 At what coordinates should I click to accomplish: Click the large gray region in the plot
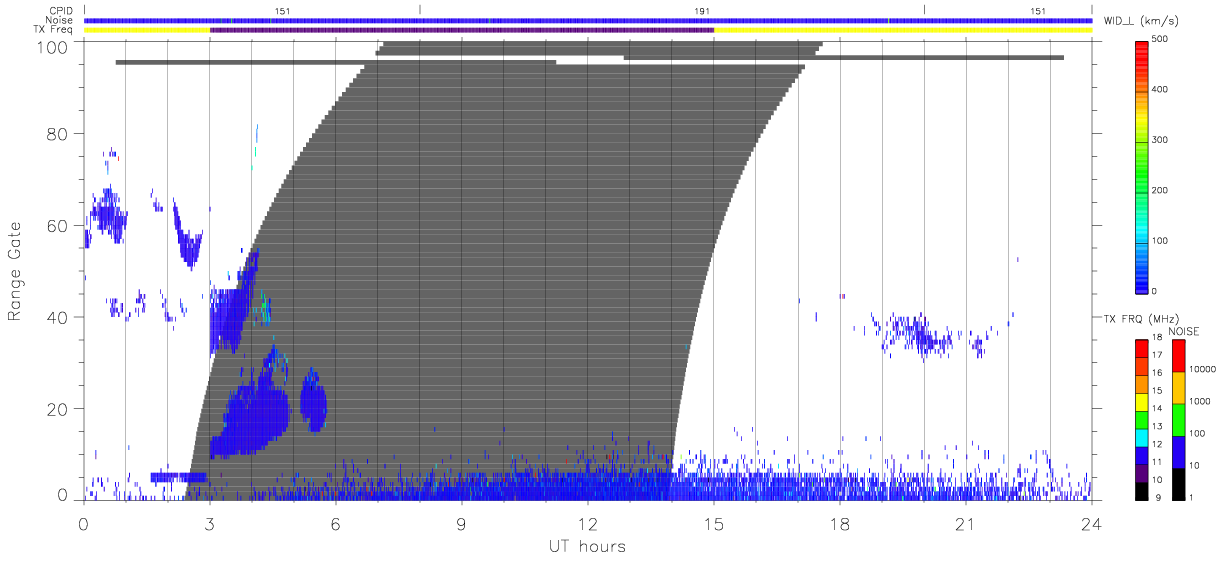[x=500, y=270]
